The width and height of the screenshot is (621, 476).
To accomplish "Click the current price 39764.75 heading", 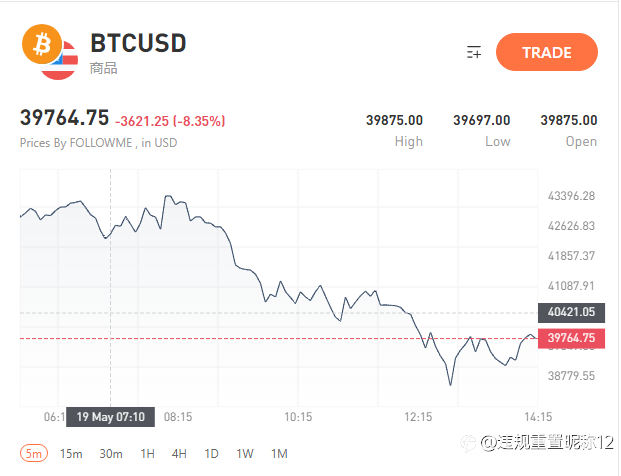I will [64, 118].
